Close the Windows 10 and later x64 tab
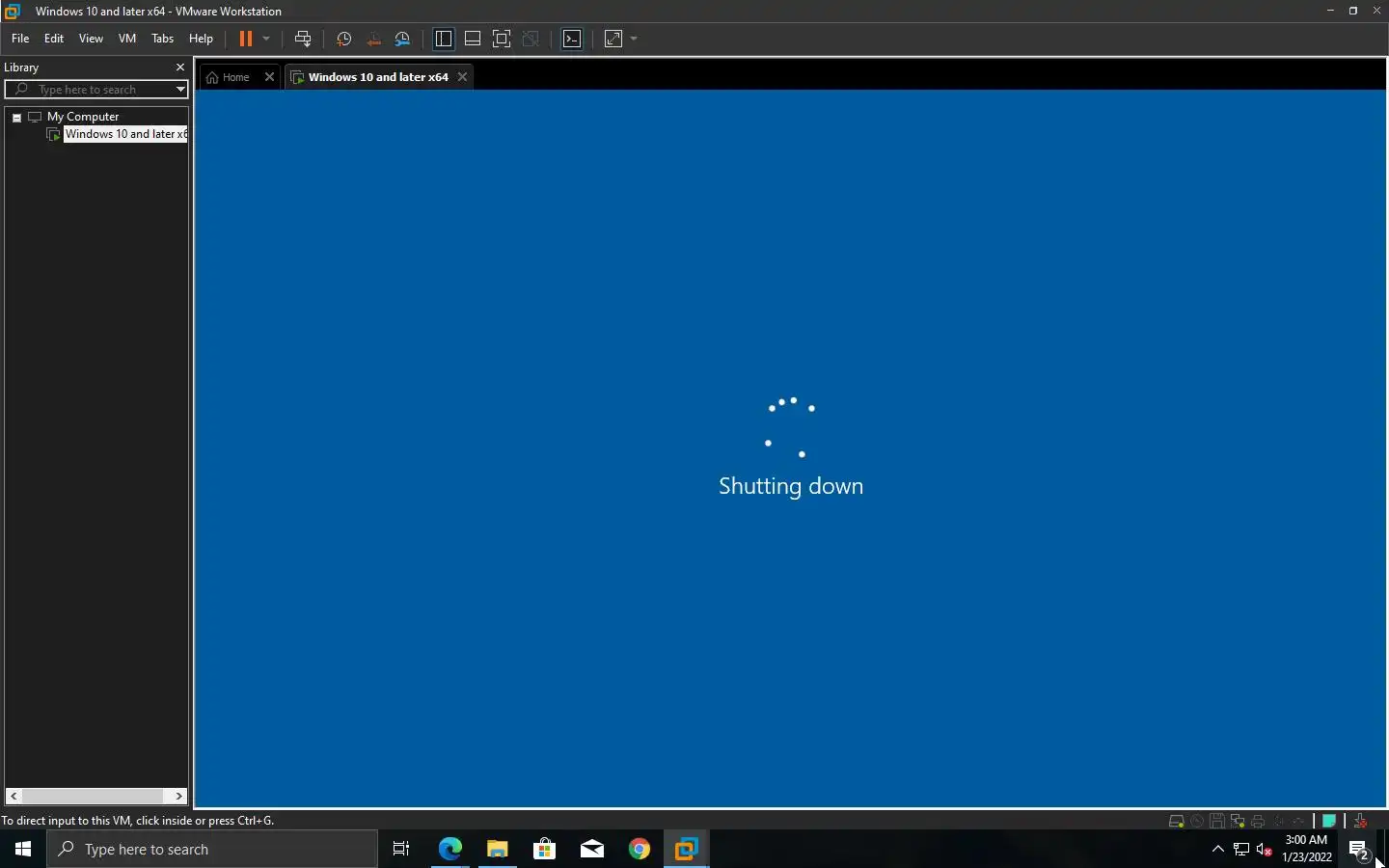Image resolution: width=1389 pixels, height=868 pixels. point(463,77)
